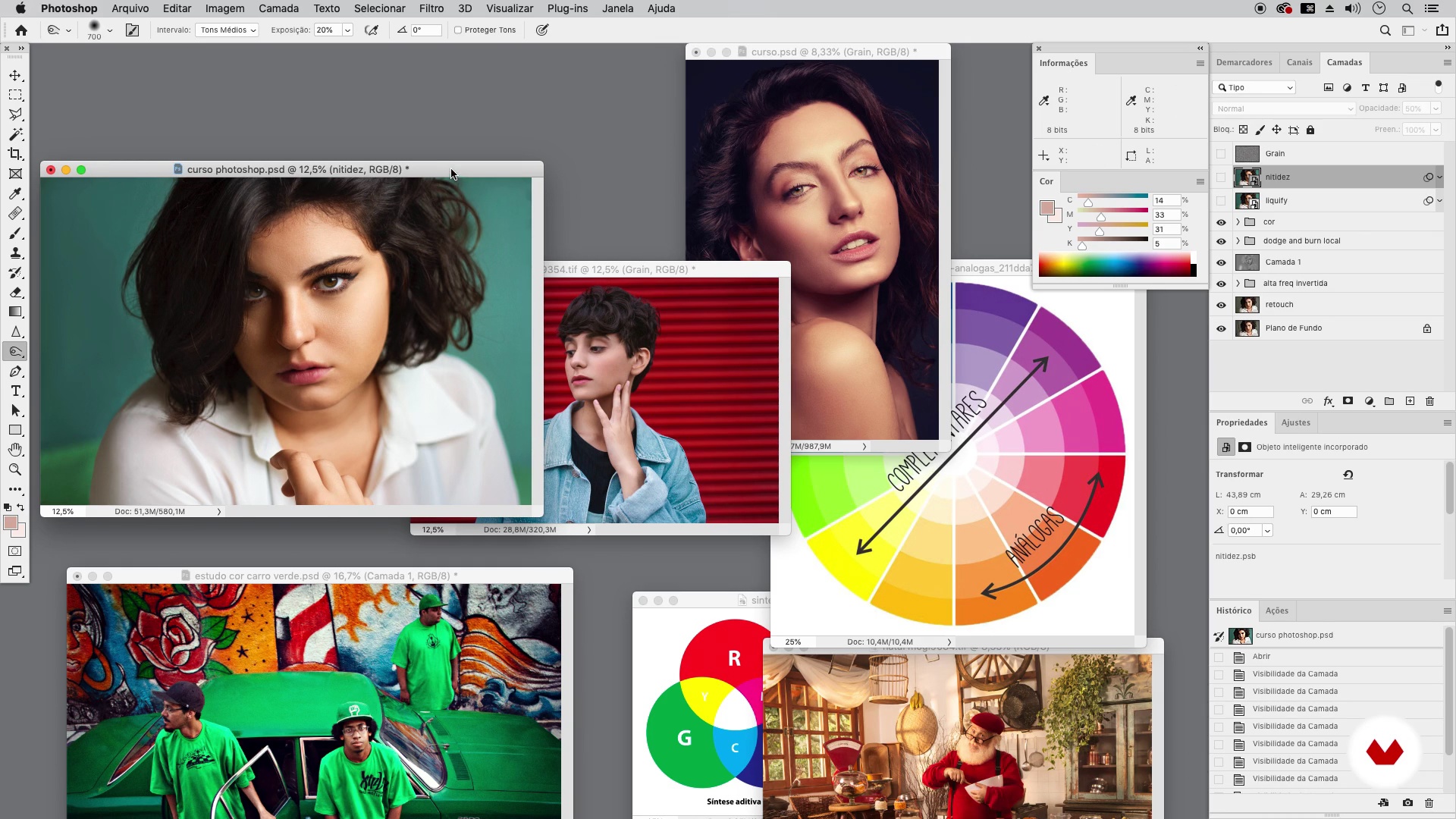Select the Abrir history state
This screenshot has width=1456, height=819.
1327,657
